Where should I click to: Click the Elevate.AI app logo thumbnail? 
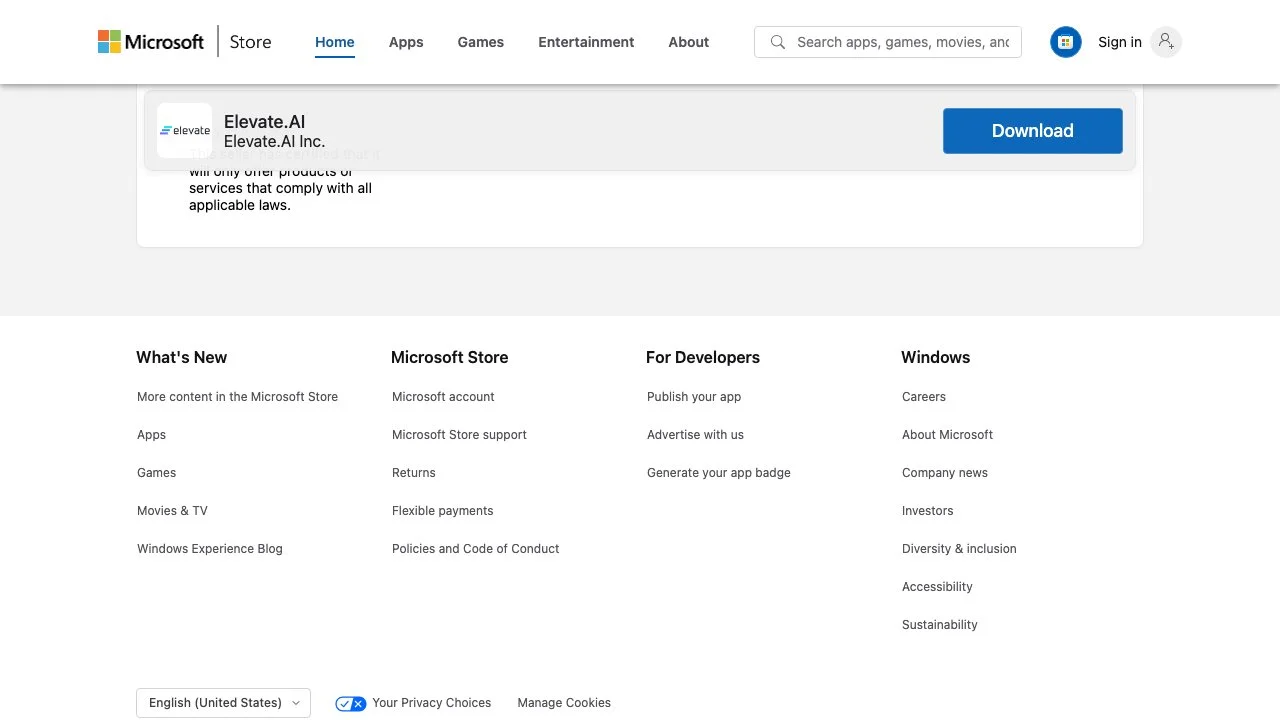tap(185, 131)
